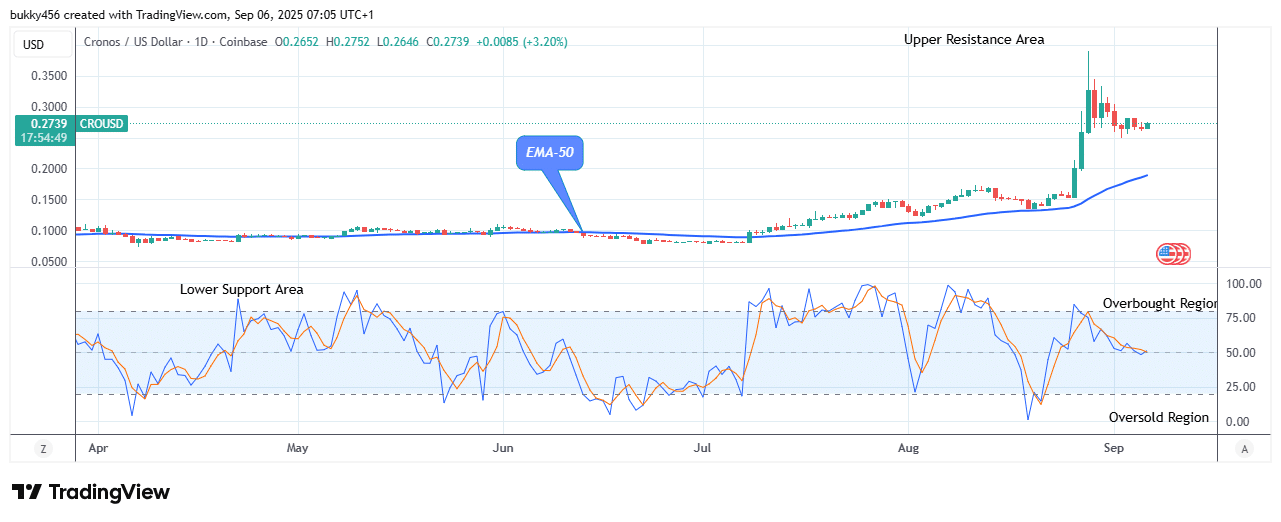Click the Jul date label
The image size is (1281, 522).
pos(703,447)
